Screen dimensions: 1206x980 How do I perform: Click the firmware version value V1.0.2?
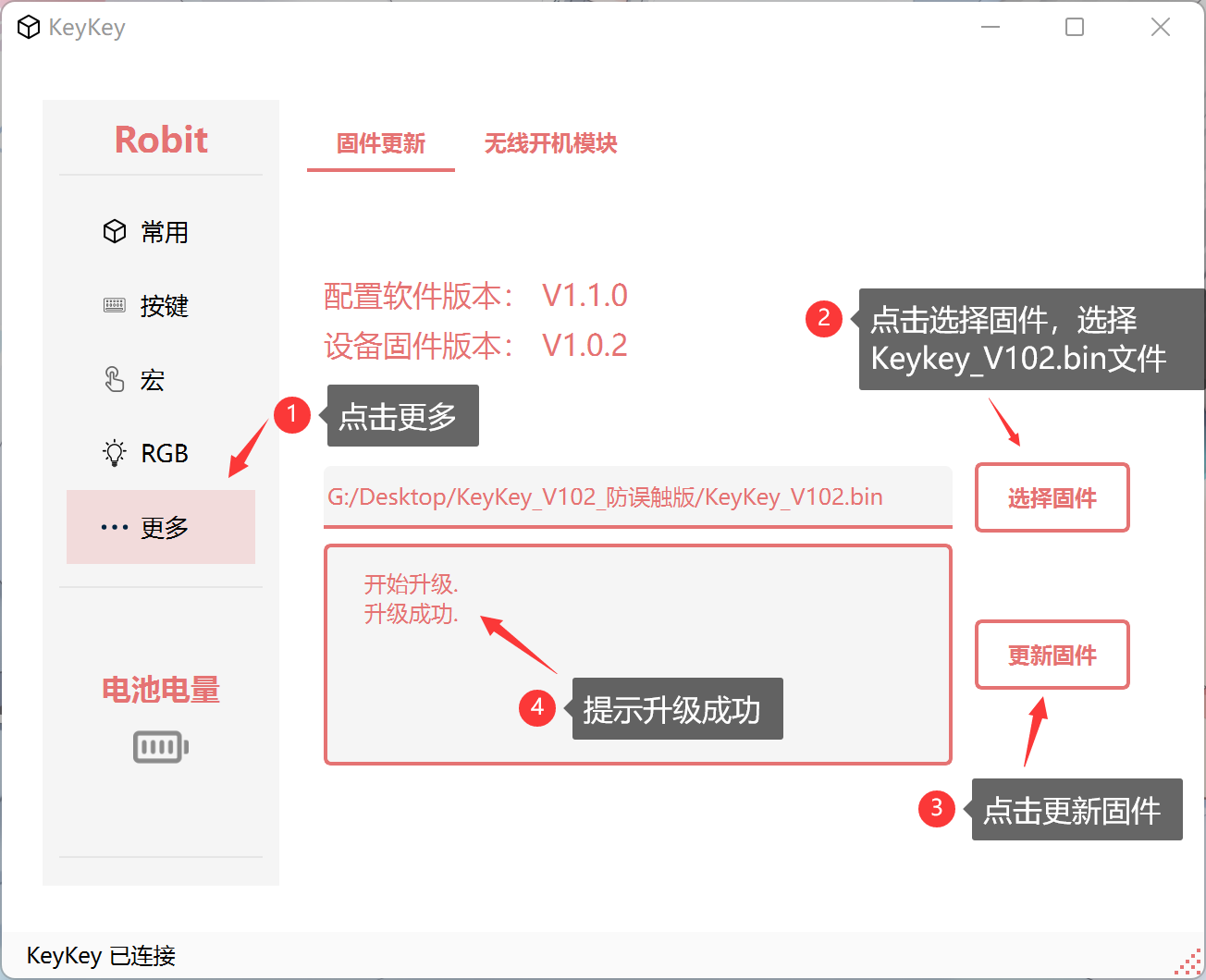585,346
